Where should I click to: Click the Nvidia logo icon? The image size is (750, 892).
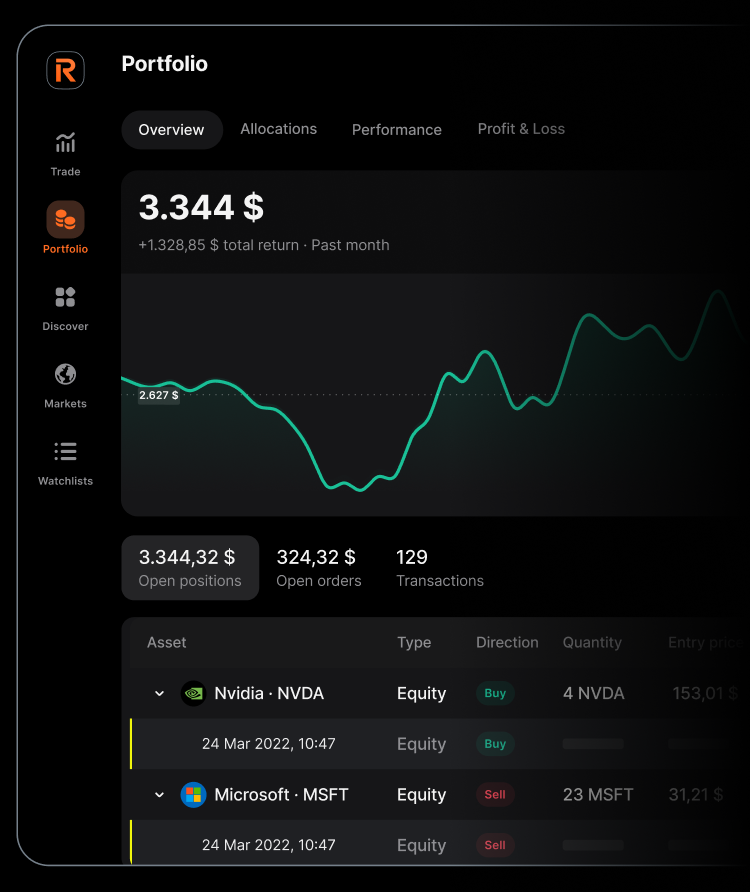click(193, 693)
